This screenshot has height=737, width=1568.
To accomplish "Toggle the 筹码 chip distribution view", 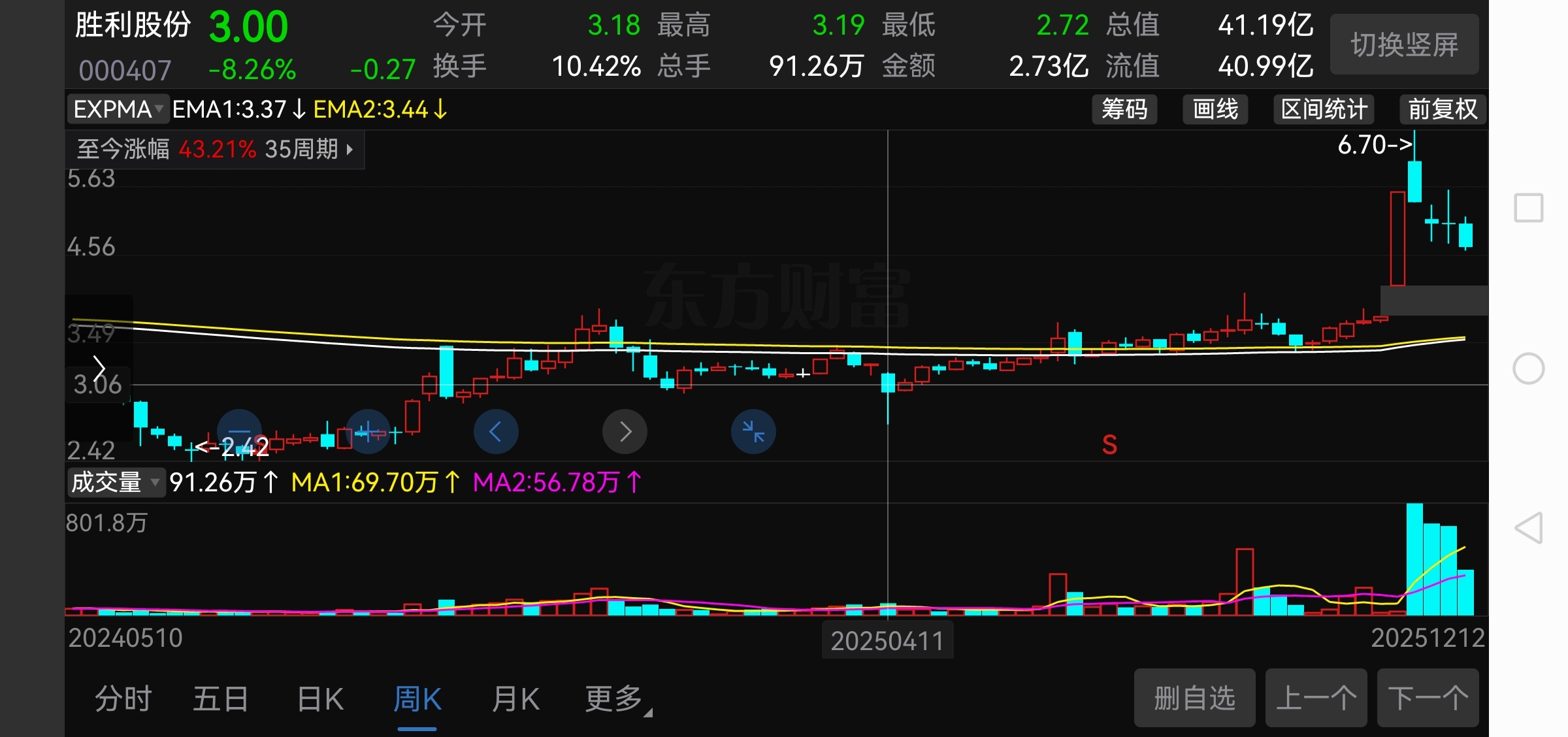I will tap(1124, 109).
